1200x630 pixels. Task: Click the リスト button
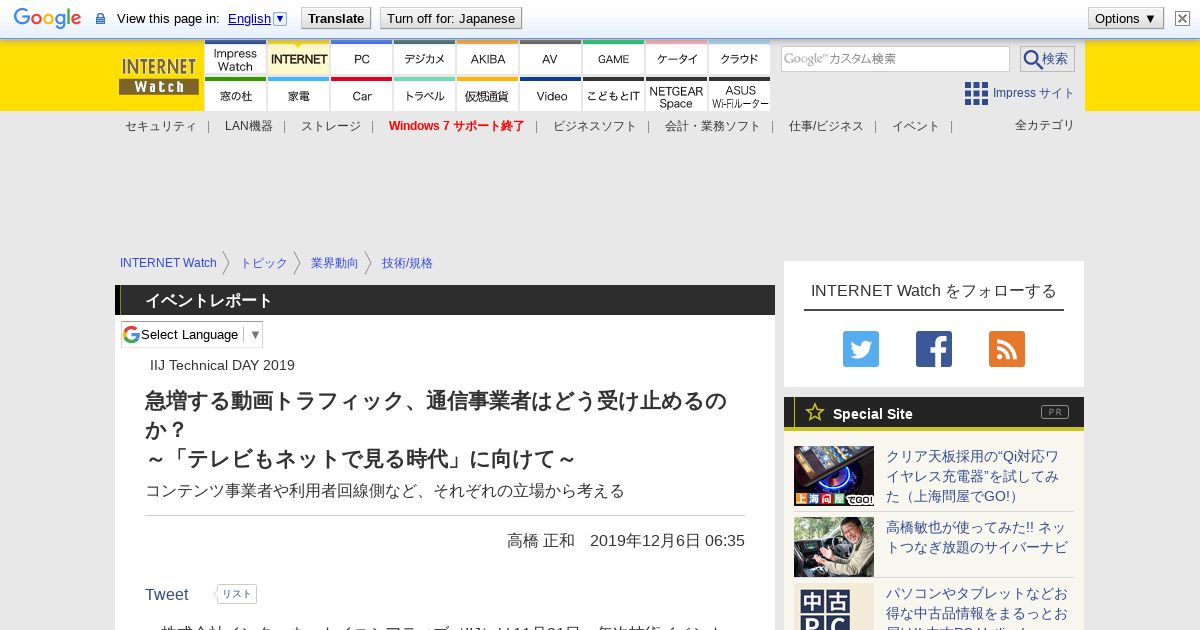point(237,594)
